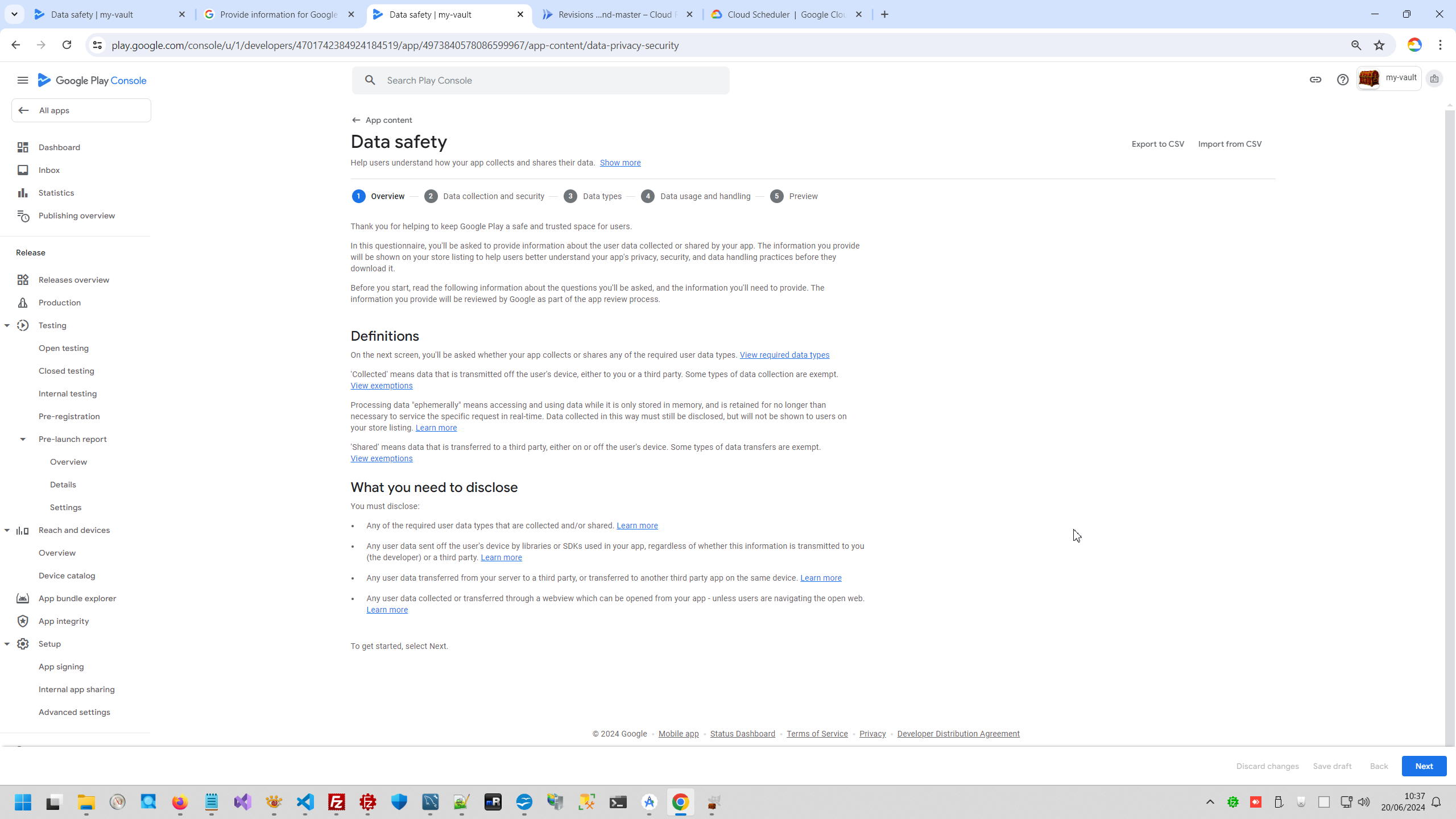Open the help question mark icon

pos(1342,80)
